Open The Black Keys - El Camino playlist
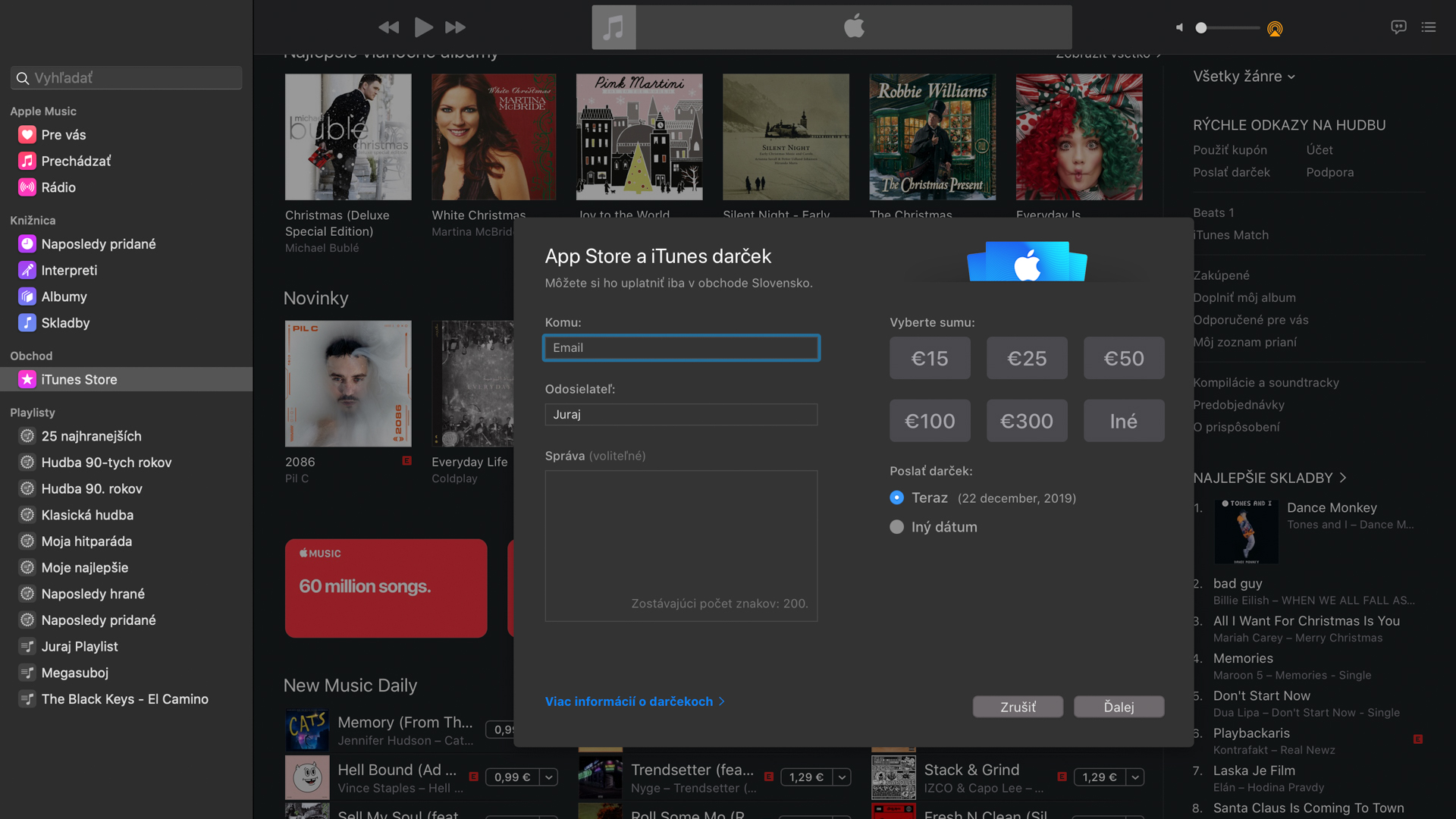Viewport: 1456px width, 819px height. pyautogui.click(x=126, y=699)
